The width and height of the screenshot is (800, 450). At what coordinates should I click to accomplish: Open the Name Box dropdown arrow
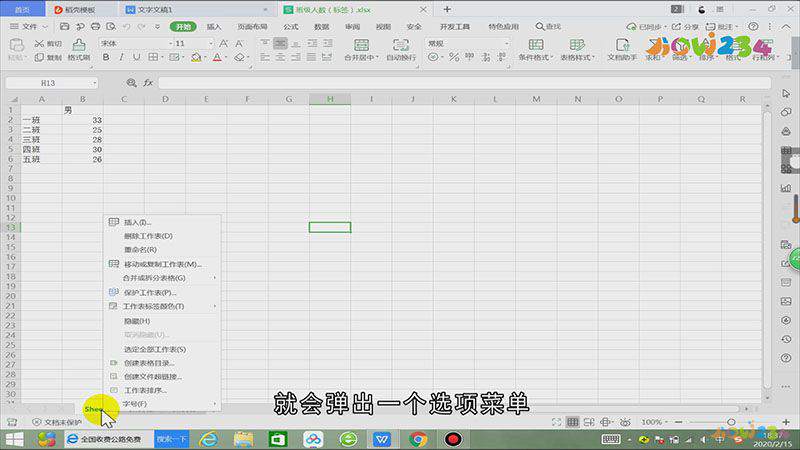[x=94, y=83]
